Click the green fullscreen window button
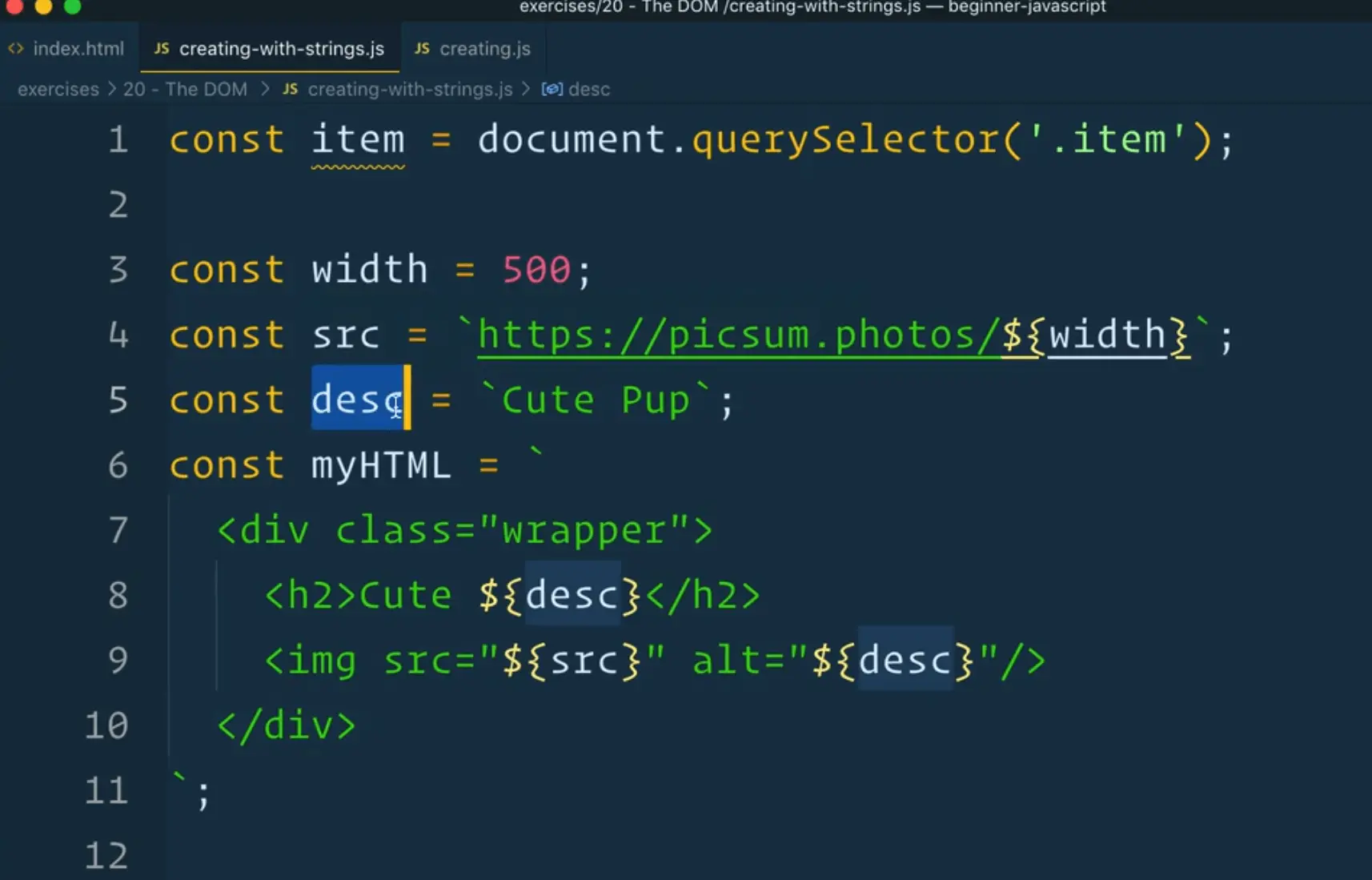Image resolution: width=1372 pixels, height=880 pixels. point(72,6)
